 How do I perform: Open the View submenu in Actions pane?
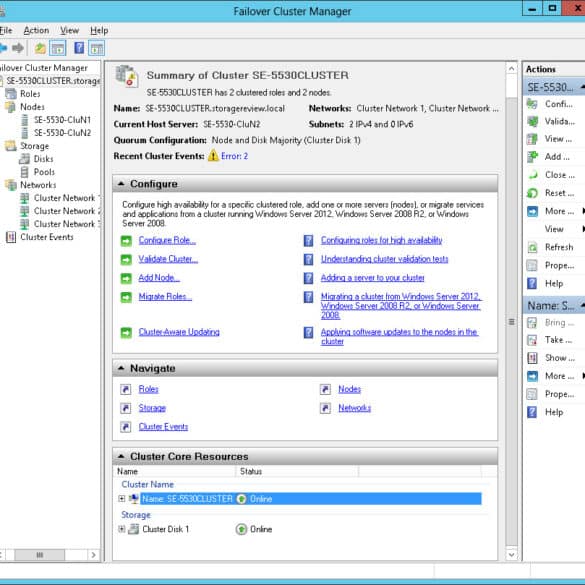[x=555, y=229]
